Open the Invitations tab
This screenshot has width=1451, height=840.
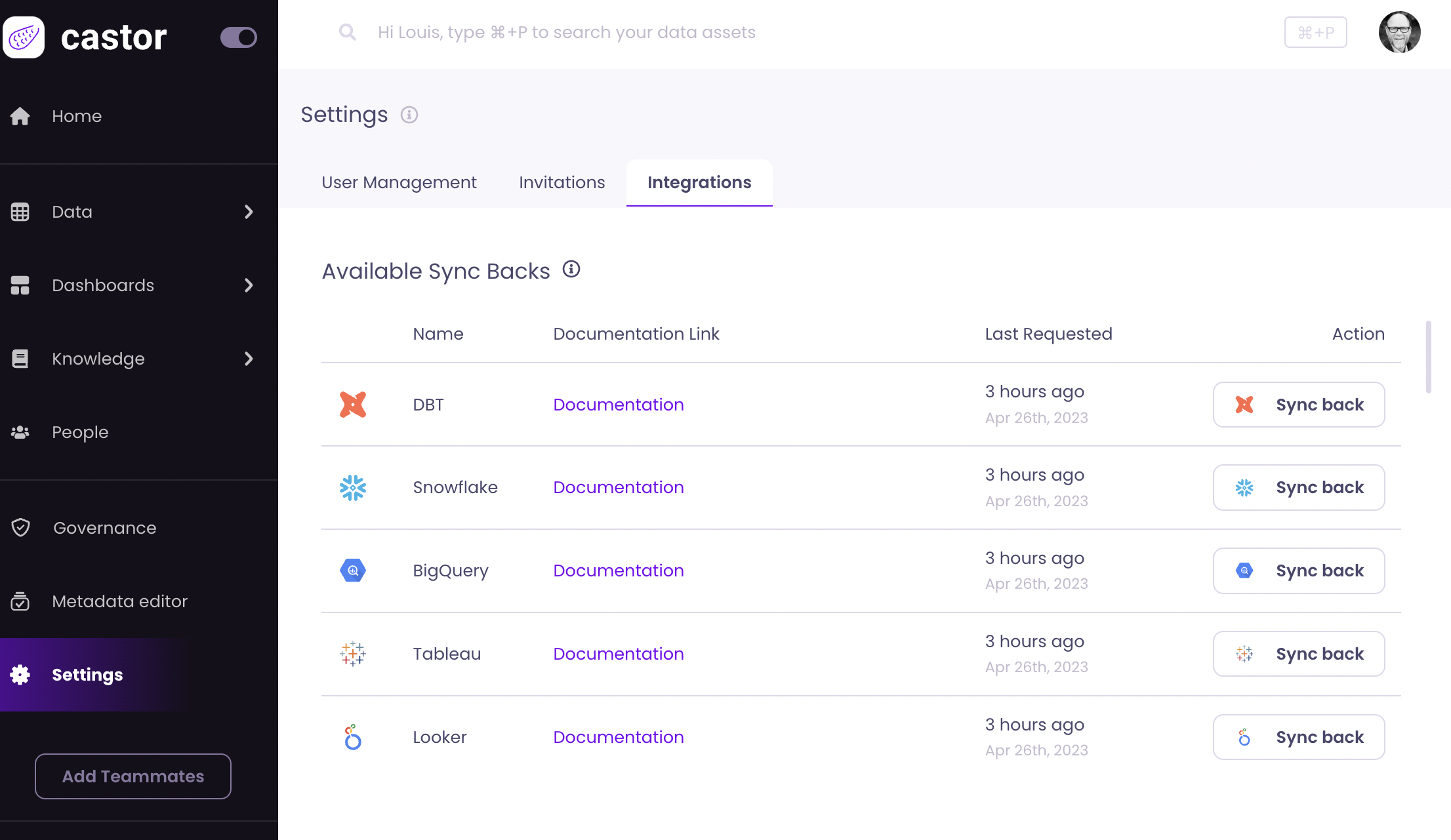(562, 182)
